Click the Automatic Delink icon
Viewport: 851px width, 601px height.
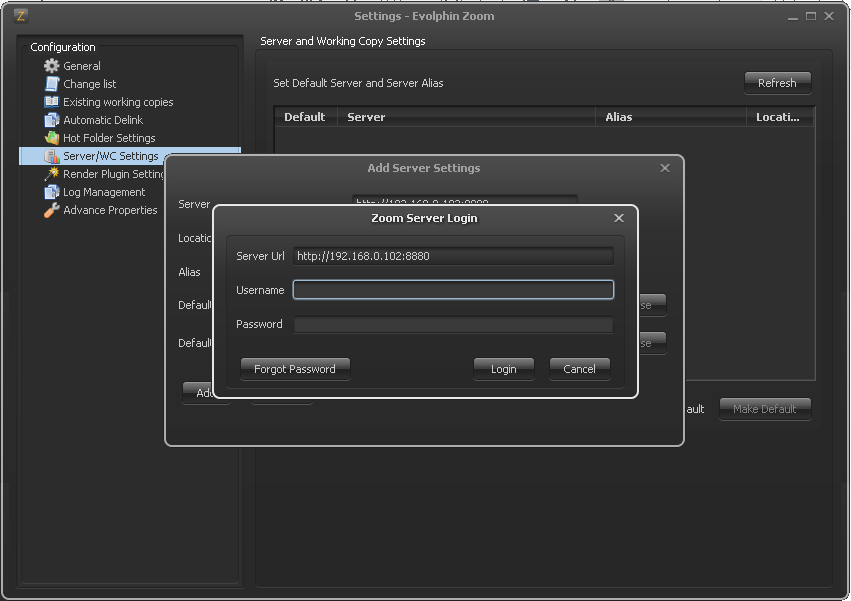[52, 119]
